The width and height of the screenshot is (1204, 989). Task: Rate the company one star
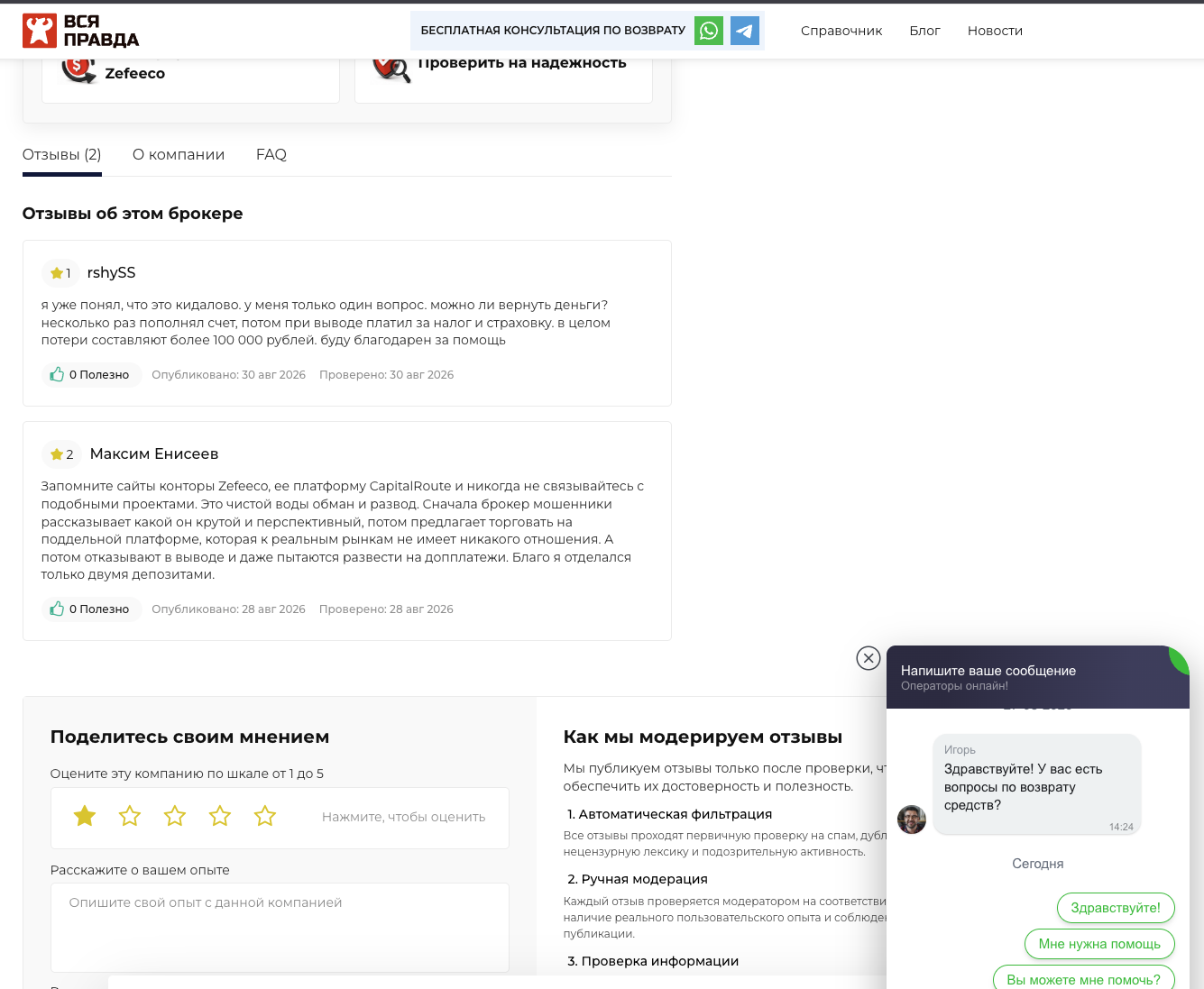pyautogui.click(x=85, y=816)
